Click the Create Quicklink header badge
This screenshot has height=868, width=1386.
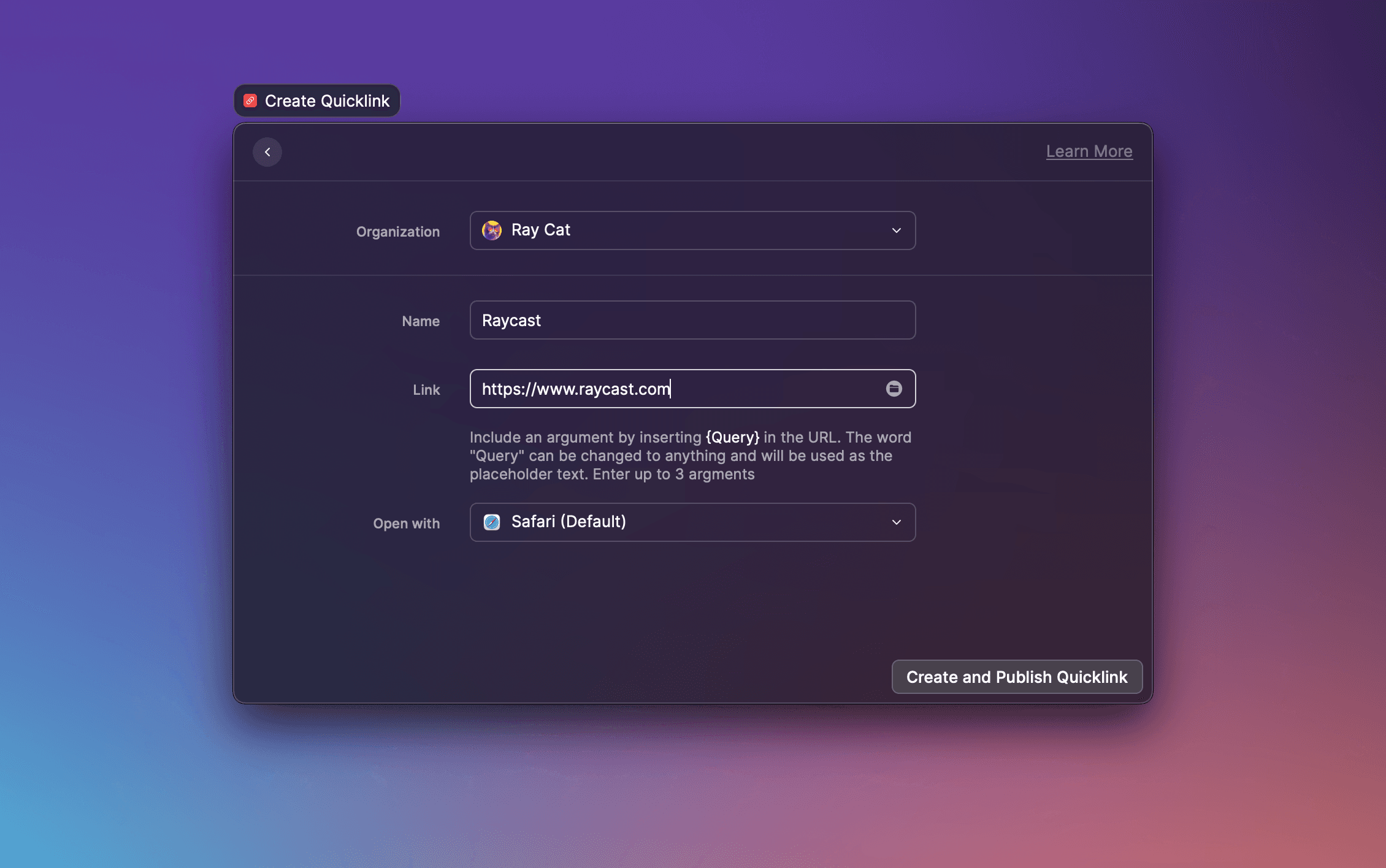tap(316, 100)
